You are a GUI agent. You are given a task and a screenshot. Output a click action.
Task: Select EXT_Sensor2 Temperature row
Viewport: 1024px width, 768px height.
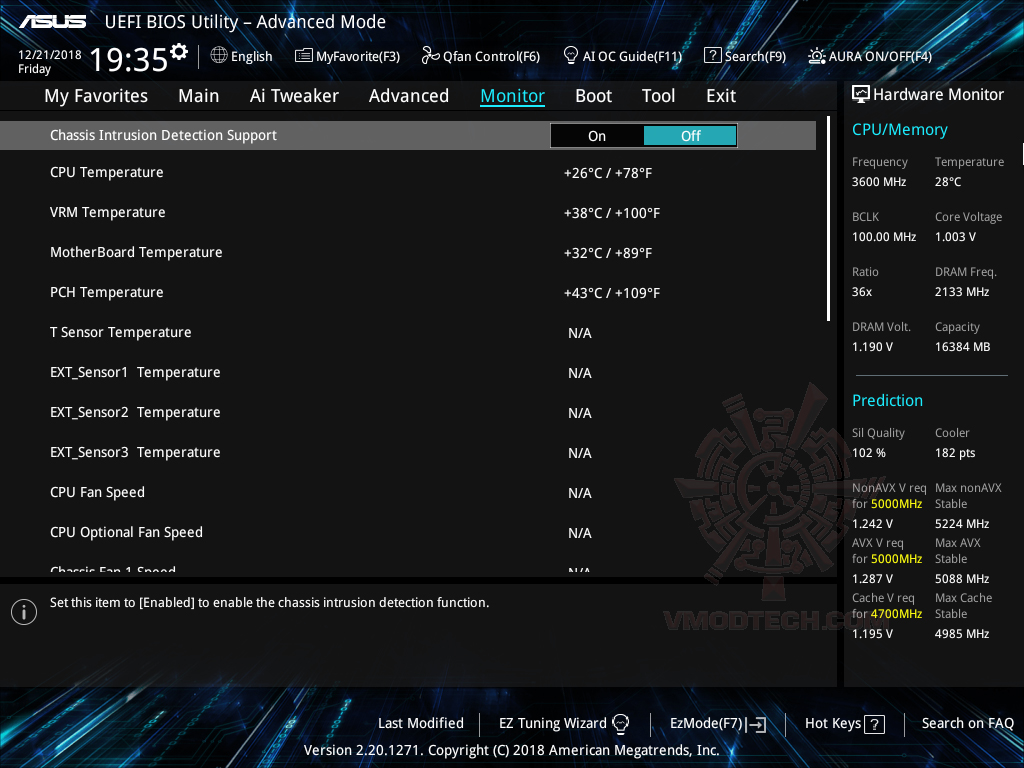click(x=408, y=413)
